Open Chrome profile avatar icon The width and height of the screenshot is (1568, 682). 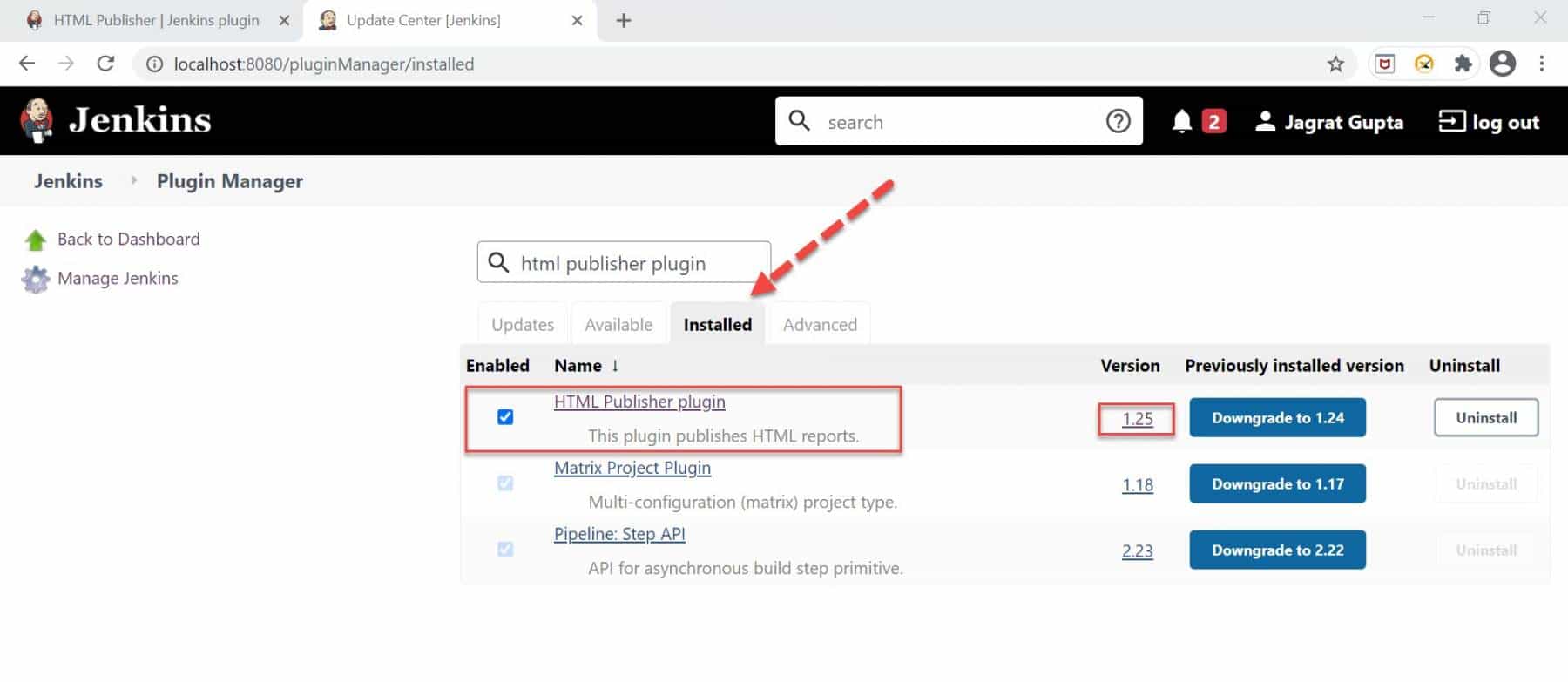(1503, 64)
